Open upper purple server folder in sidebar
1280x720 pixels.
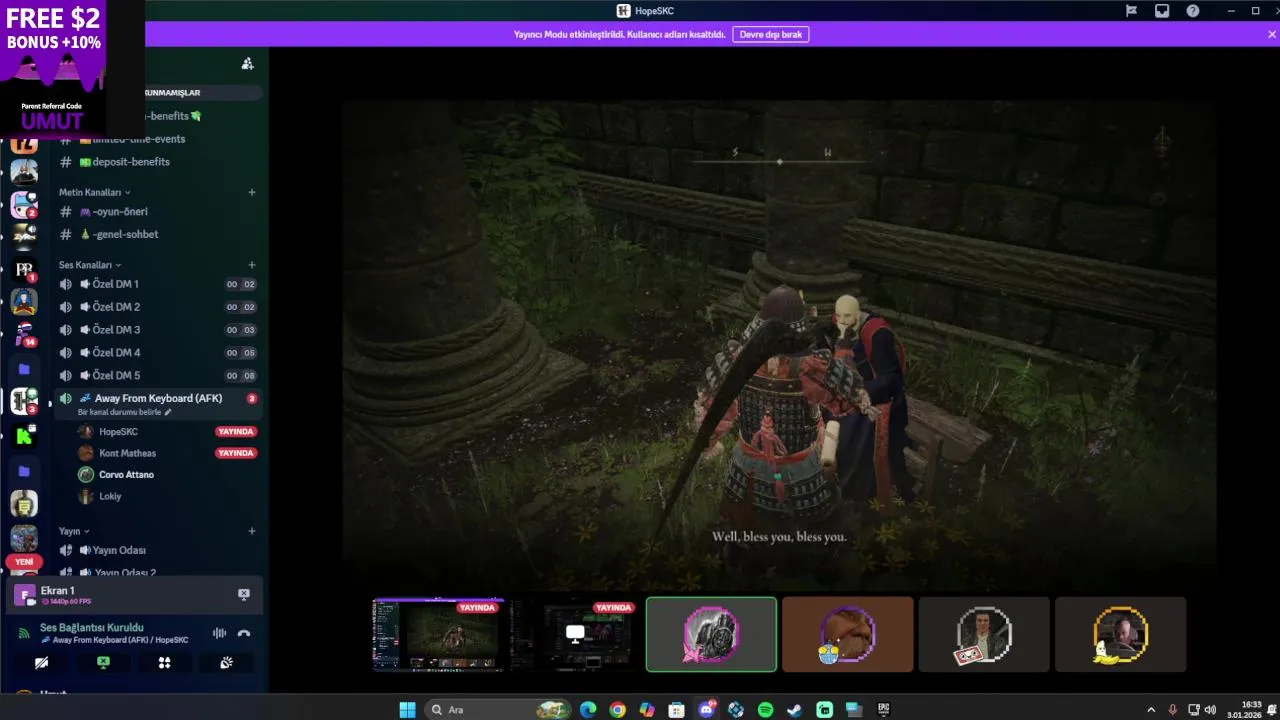[24, 369]
